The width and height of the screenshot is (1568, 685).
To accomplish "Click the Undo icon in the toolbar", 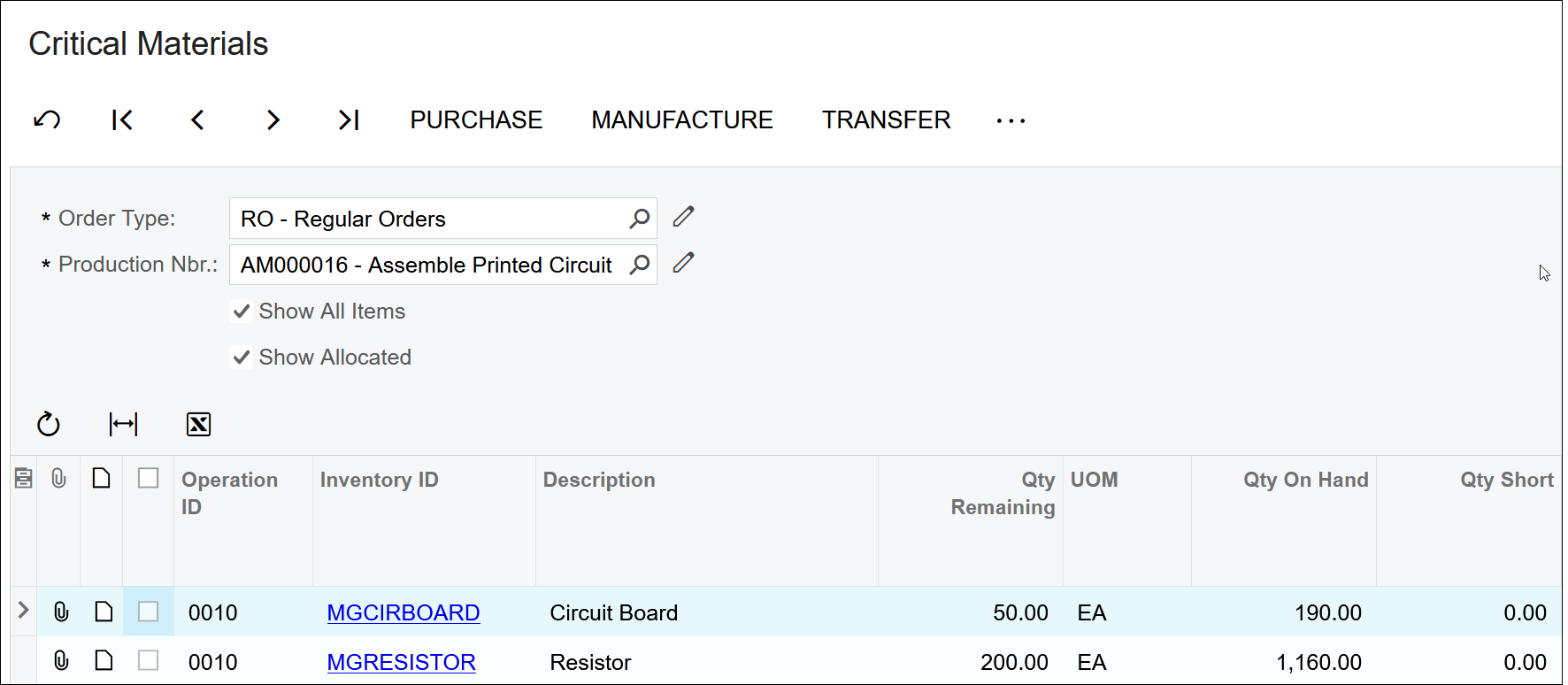I will tap(47, 119).
